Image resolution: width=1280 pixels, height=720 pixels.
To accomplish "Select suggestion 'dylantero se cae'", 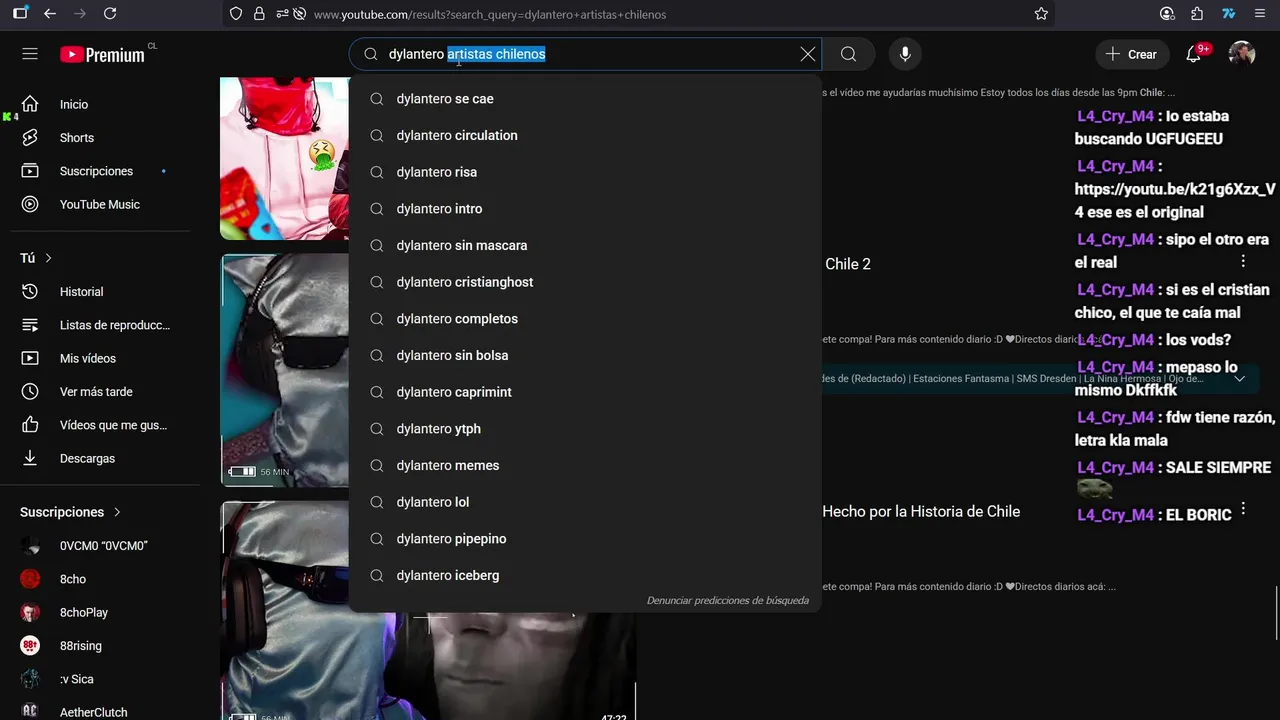I will tap(585, 99).
